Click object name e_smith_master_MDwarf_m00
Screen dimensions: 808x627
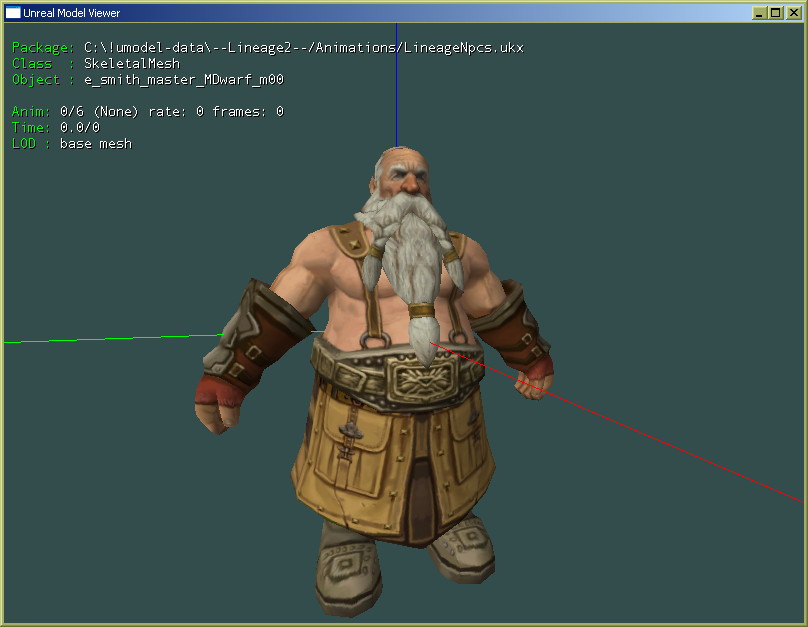pos(184,80)
